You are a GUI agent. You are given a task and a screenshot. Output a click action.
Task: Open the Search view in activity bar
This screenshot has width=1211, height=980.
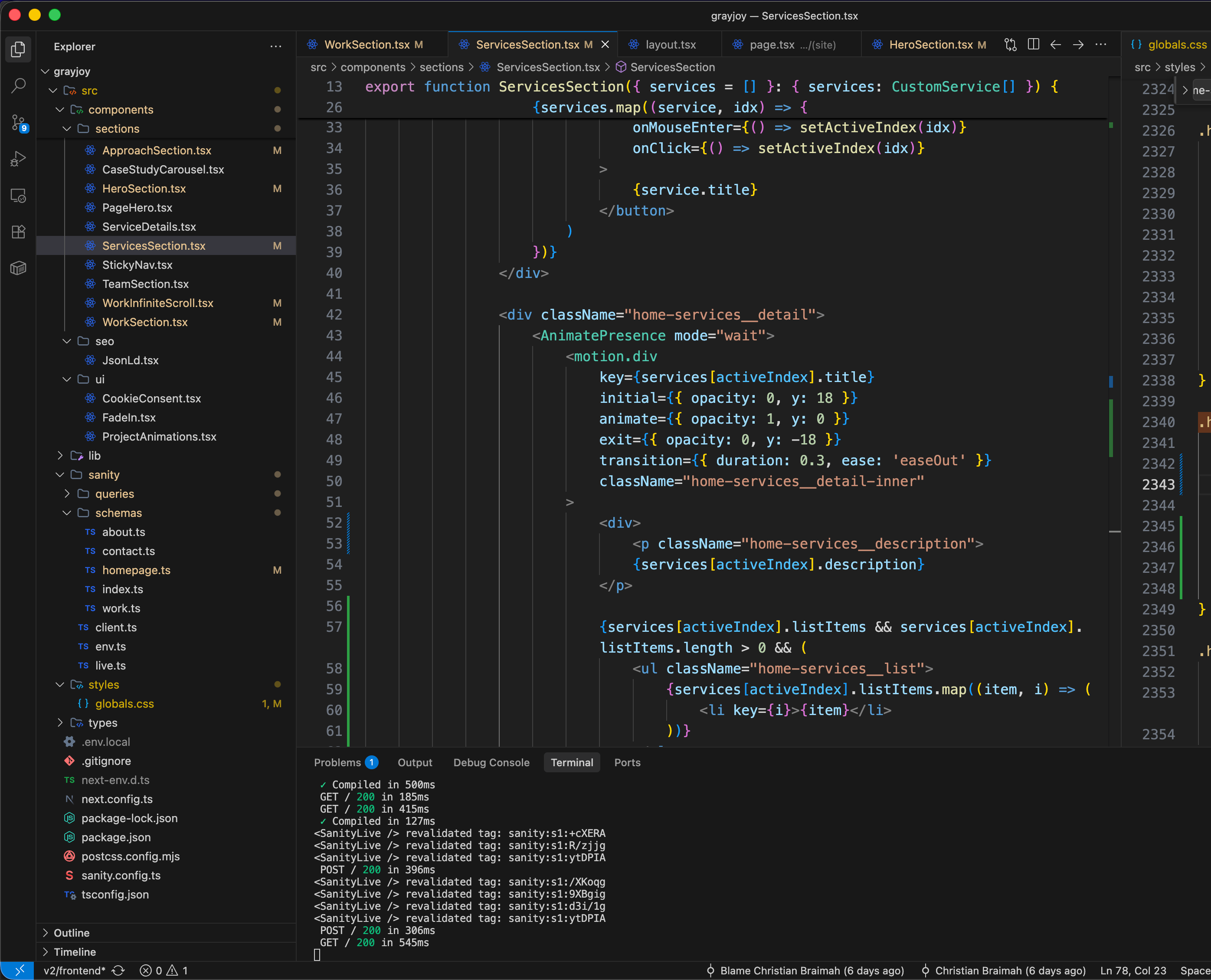coord(18,86)
